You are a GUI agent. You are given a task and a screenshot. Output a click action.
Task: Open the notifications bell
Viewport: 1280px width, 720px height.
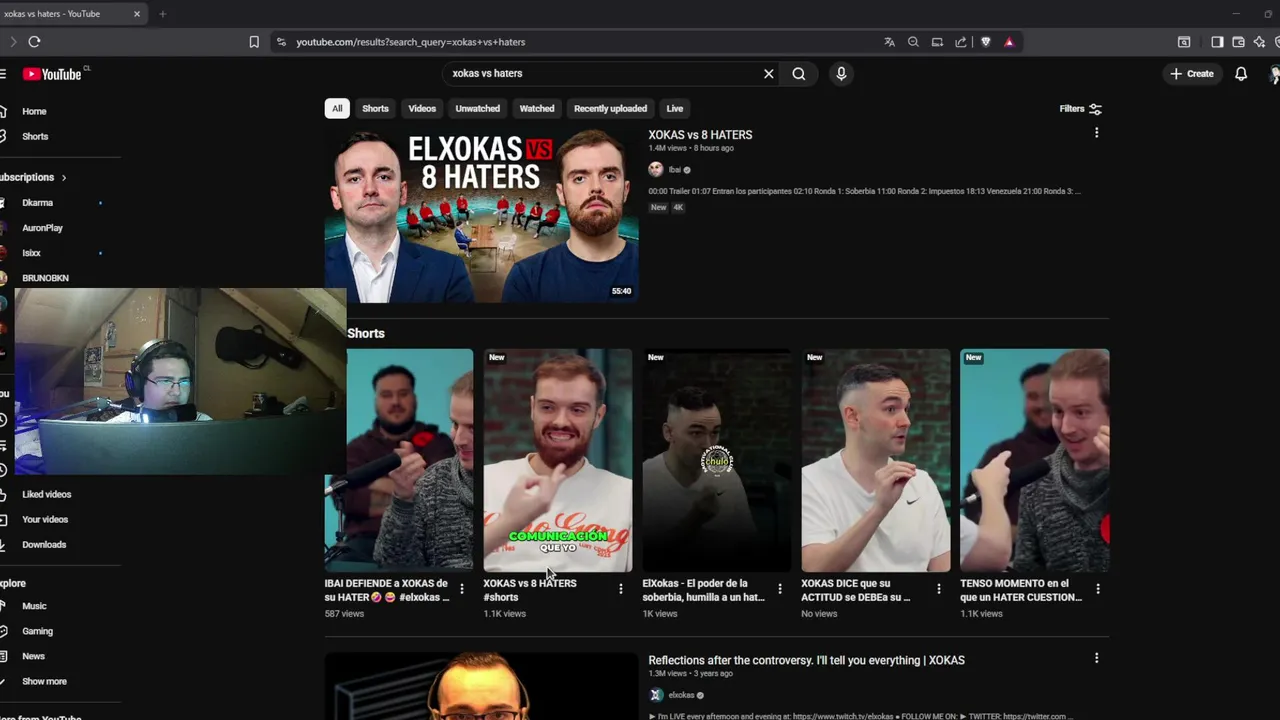(1241, 73)
